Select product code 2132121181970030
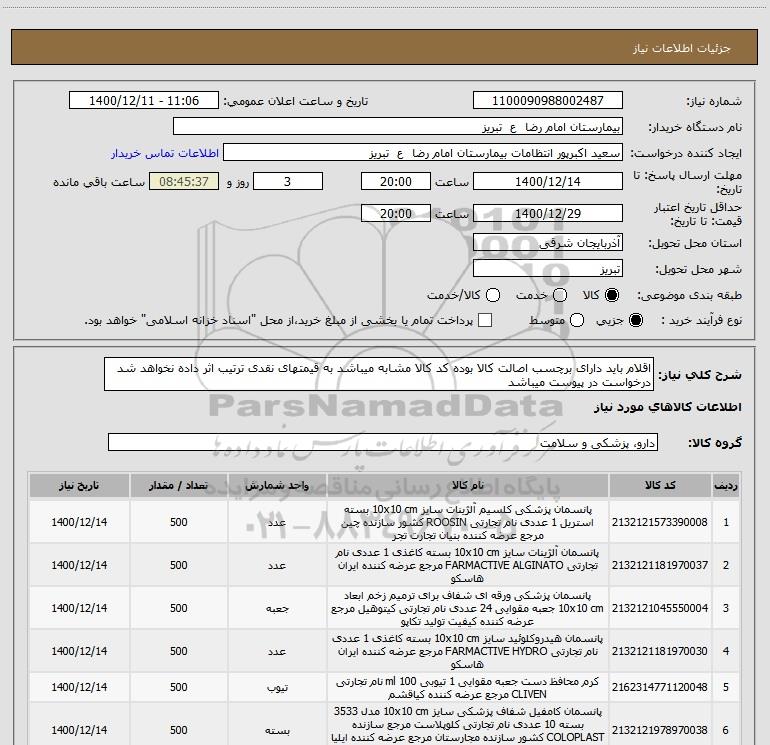 point(660,651)
